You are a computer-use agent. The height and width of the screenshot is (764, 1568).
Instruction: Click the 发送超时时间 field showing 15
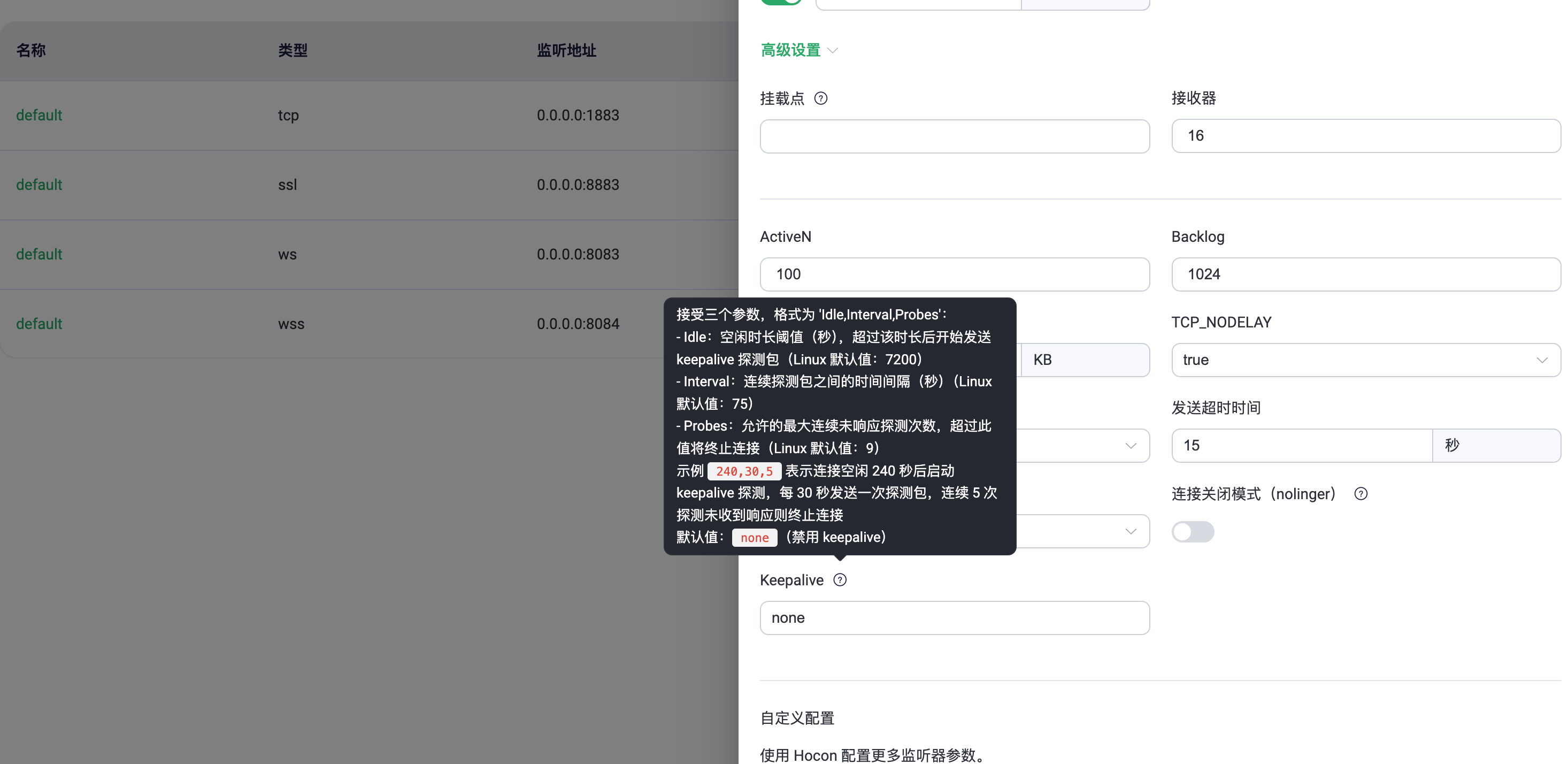1301,446
